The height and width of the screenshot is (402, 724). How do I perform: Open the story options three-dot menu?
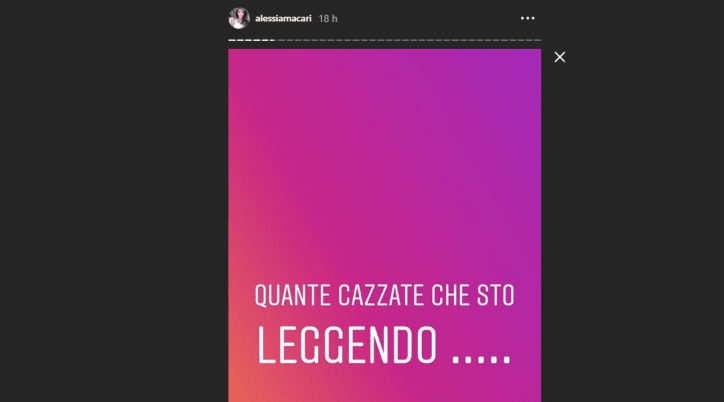[x=527, y=18]
